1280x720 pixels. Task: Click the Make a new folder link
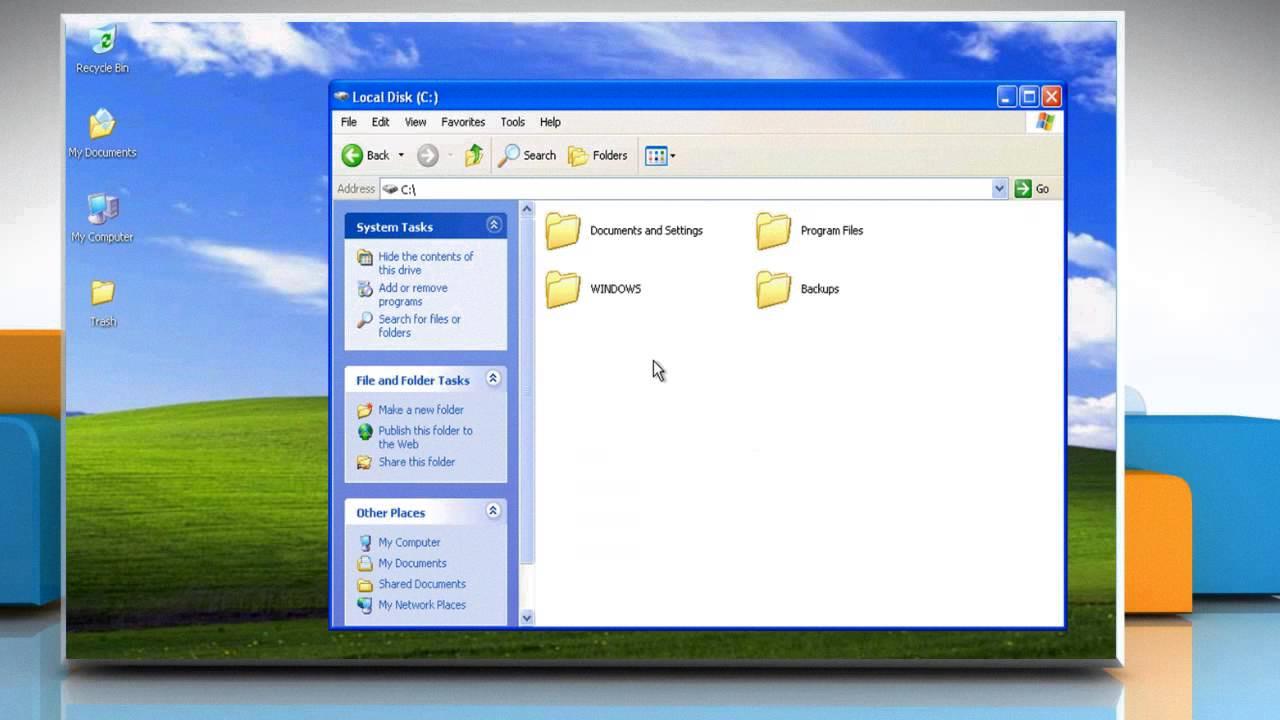click(420, 410)
